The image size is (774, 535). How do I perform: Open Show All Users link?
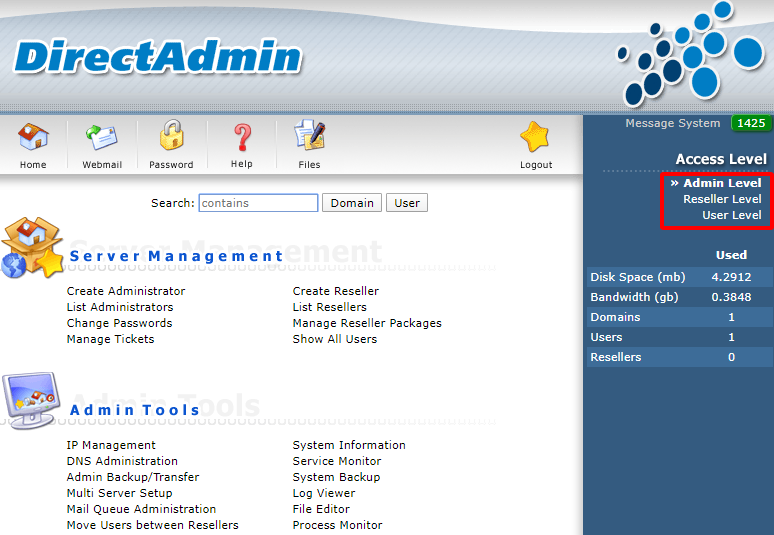click(x=335, y=339)
